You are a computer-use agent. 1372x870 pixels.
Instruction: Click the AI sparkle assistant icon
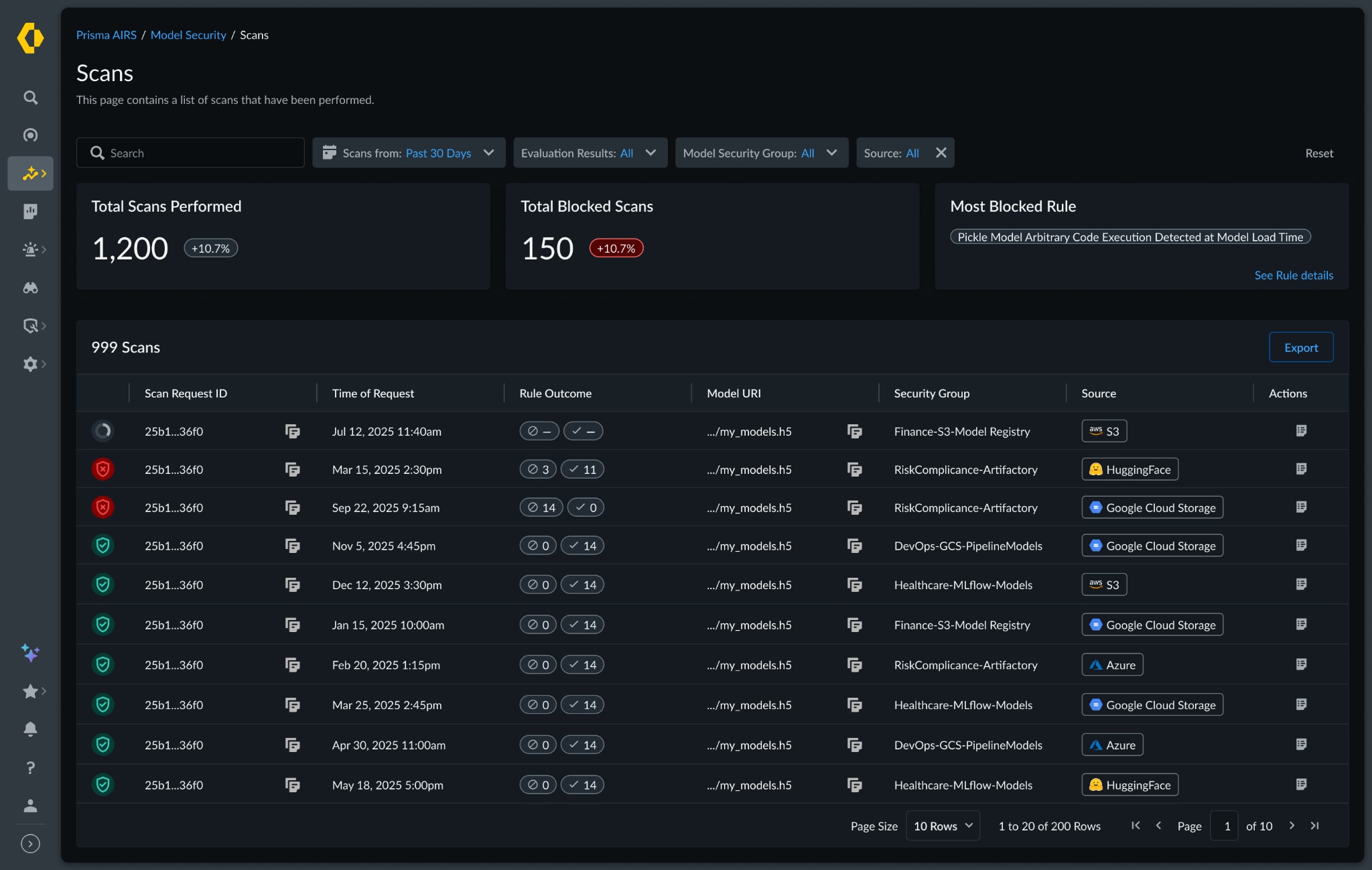click(x=30, y=652)
